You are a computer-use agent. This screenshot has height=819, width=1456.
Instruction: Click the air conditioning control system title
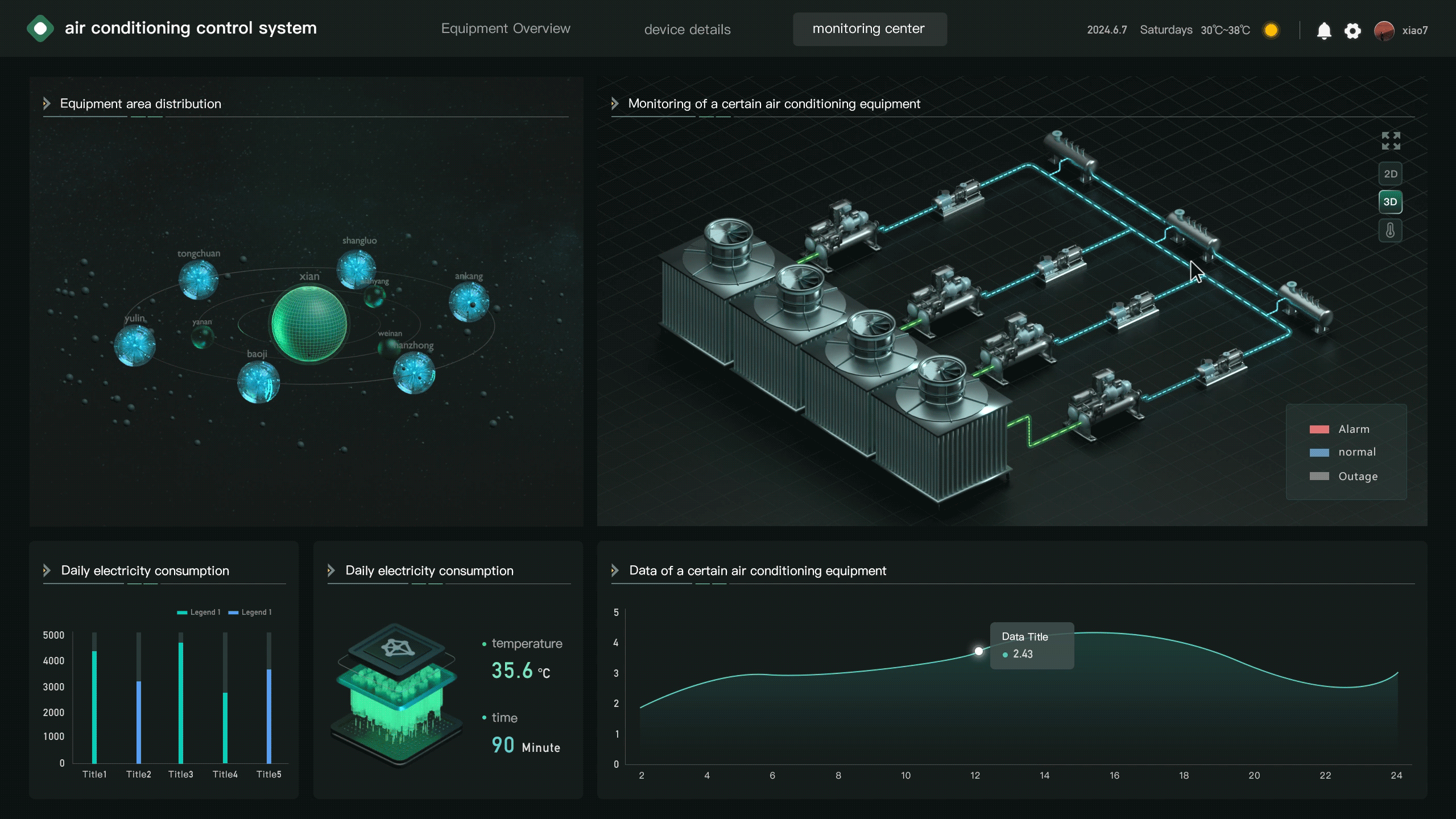click(191, 28)
